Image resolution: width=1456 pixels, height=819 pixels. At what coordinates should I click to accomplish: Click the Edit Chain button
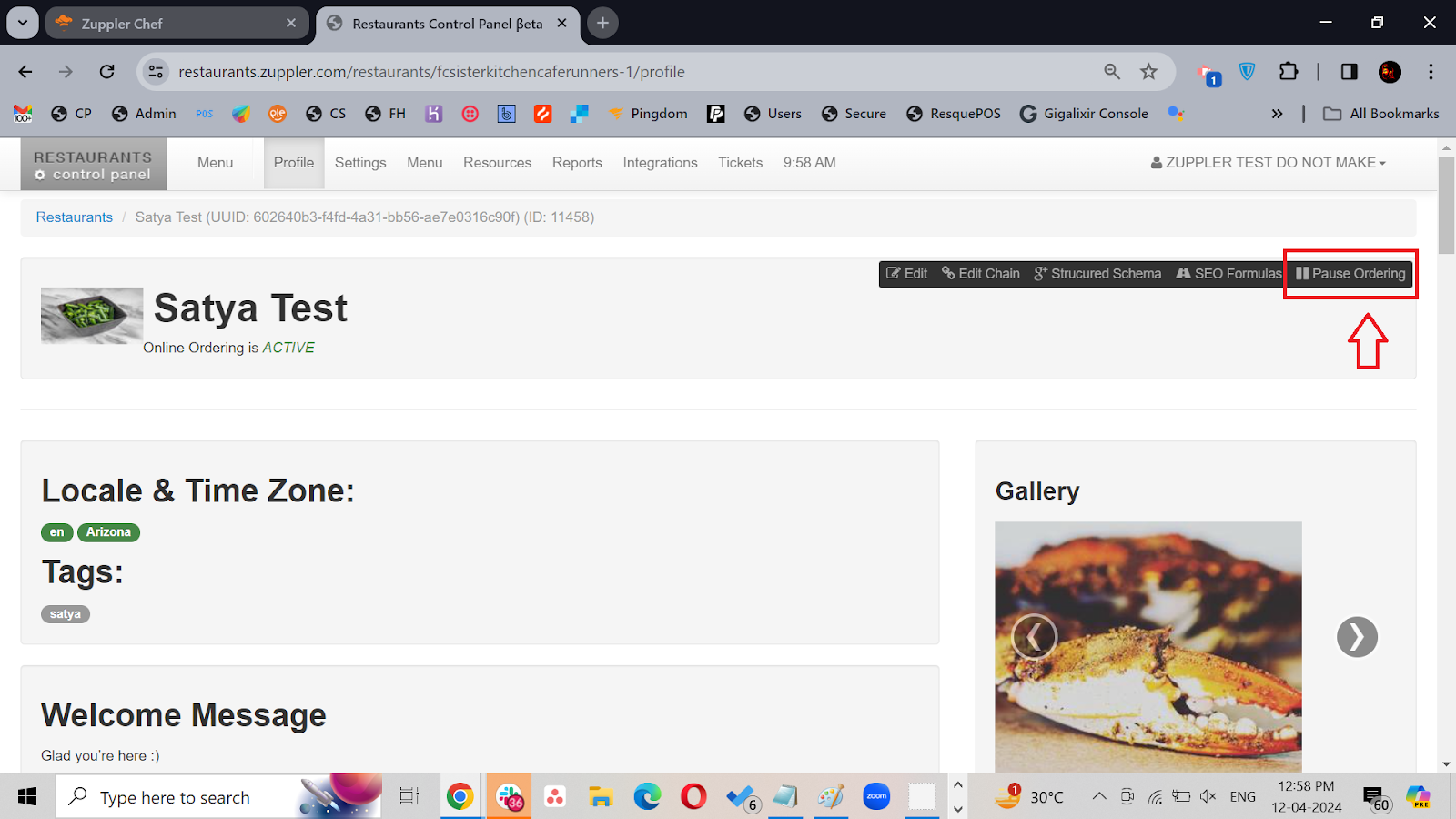coord(981,274)
